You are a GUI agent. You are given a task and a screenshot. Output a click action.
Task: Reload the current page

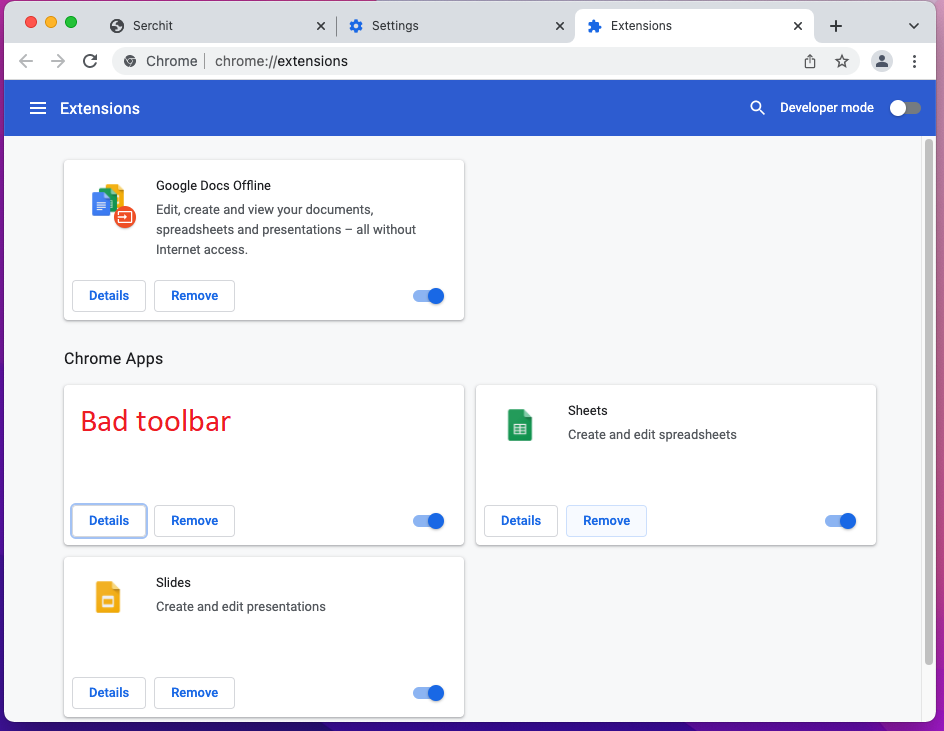90,61
